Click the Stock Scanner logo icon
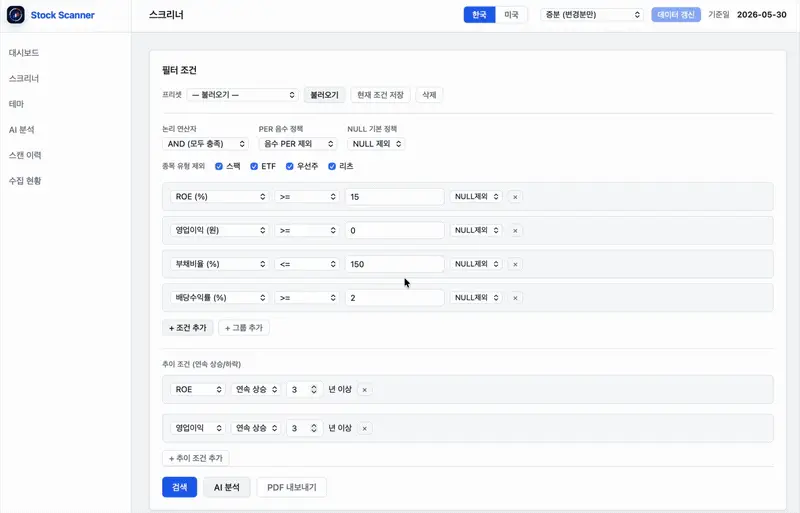 (x=16, y=15)
